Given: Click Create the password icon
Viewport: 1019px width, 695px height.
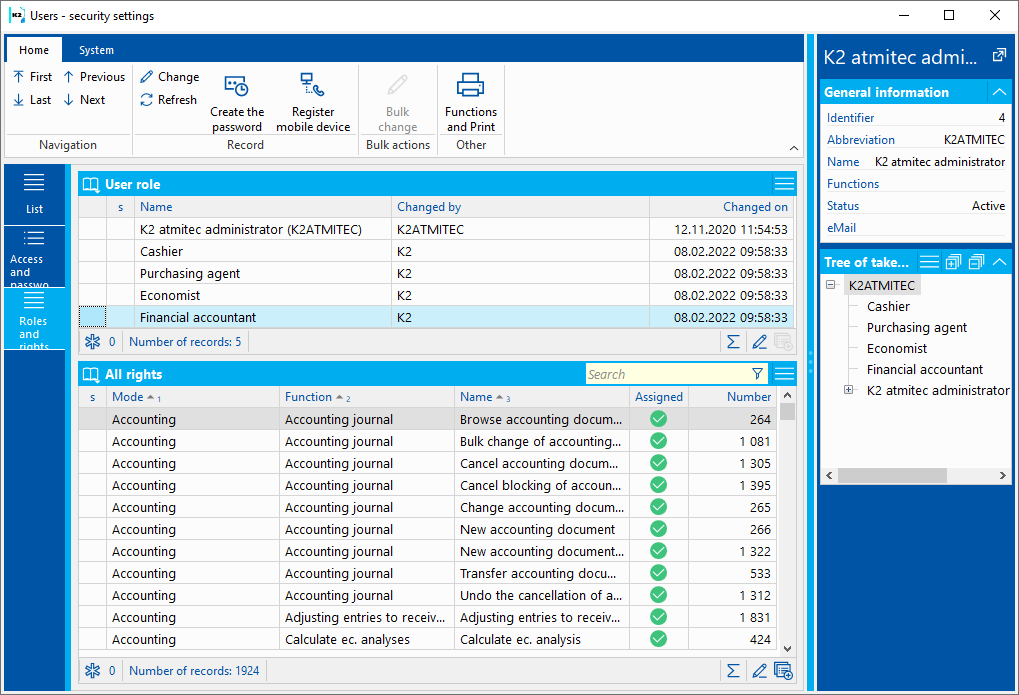Looking at the screenshot, I should coord(237,87).
